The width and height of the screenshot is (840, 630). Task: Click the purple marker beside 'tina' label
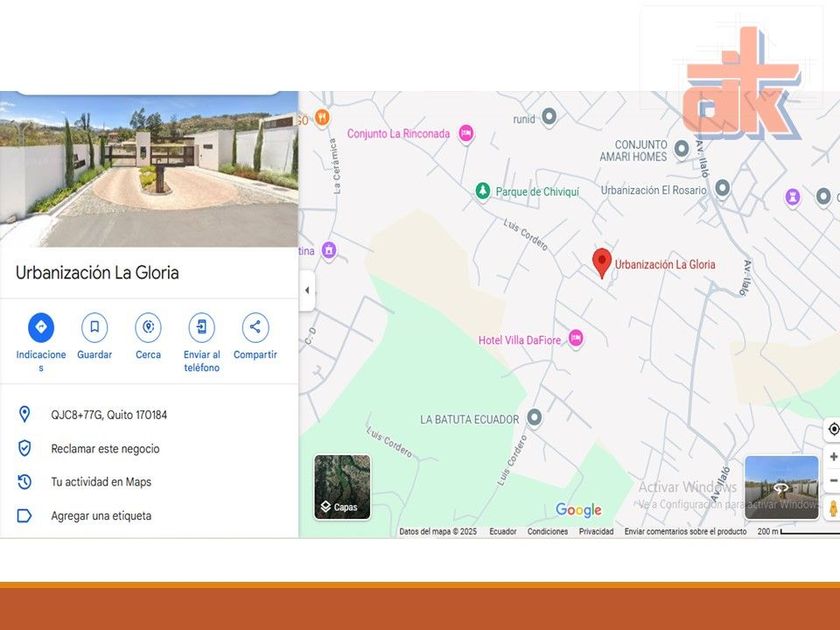click(329, 250)
